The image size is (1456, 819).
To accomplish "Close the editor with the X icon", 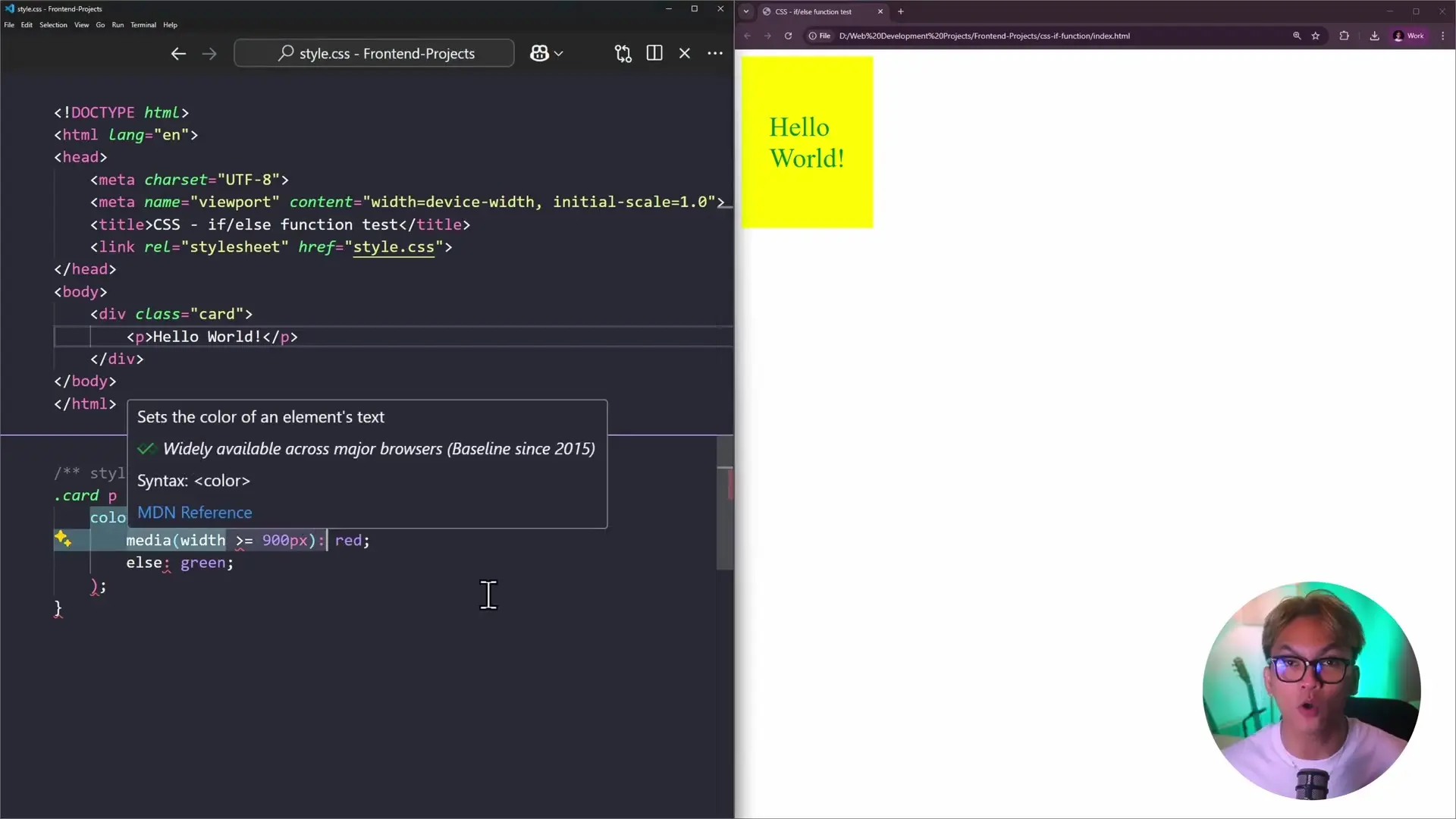I will coord(685,53).
